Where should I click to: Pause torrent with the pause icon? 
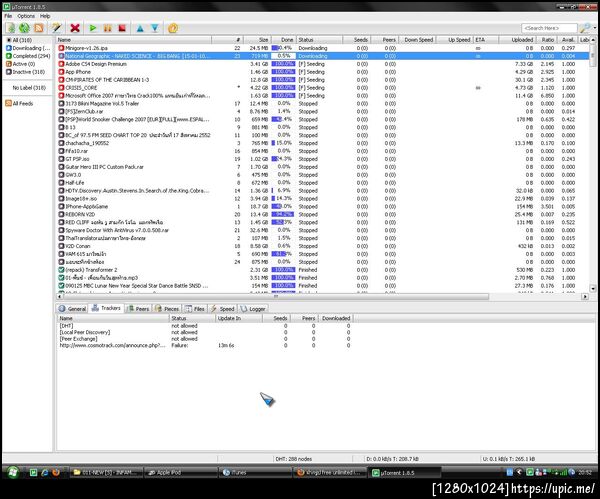(x=108, y=28)
